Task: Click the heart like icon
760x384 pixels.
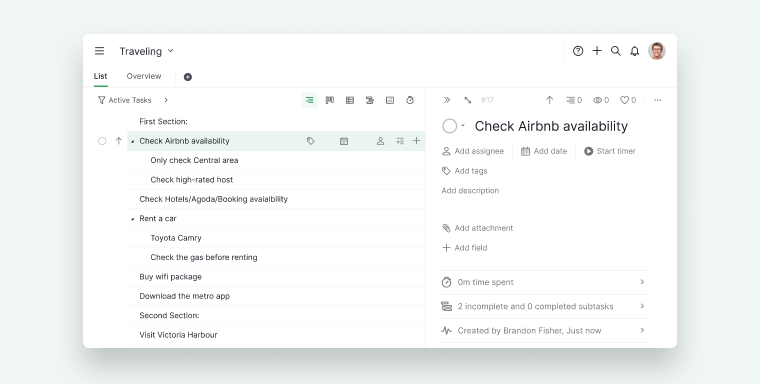Action: 628,100
